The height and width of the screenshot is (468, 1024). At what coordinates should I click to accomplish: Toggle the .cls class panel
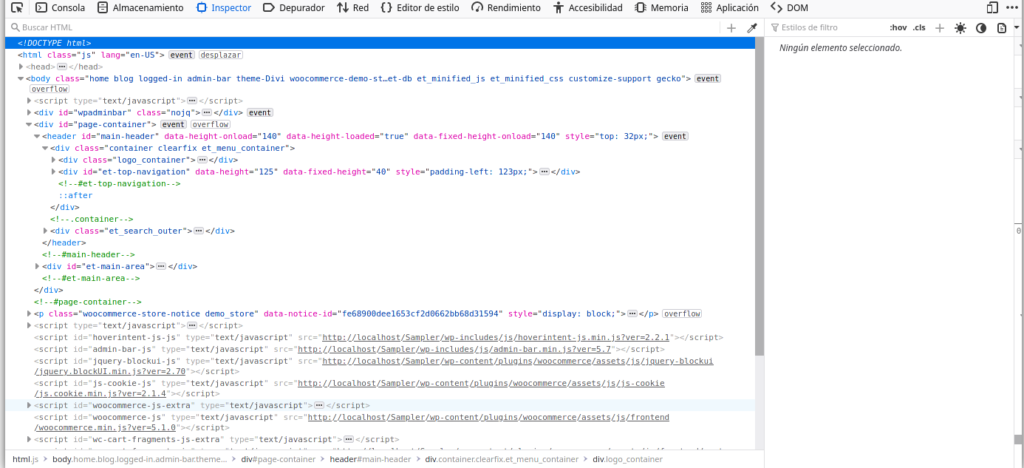(920, 27)
